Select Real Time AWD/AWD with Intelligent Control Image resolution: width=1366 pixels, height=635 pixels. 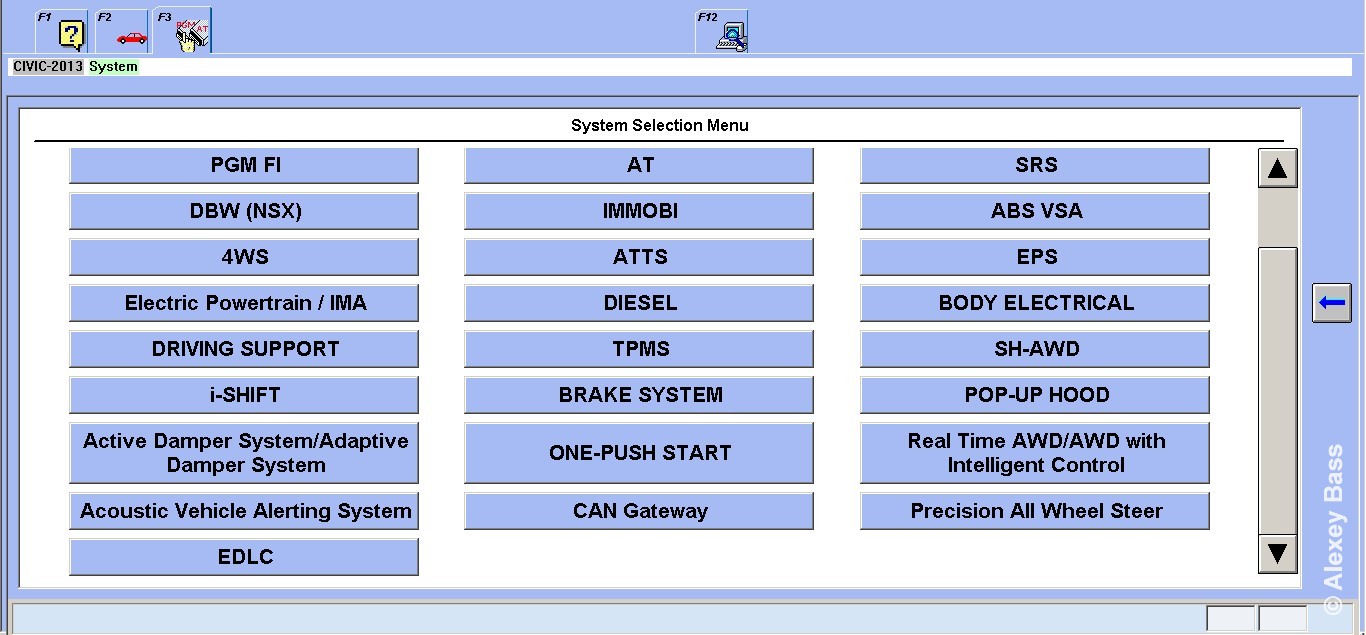click(x=1035, y=453)
